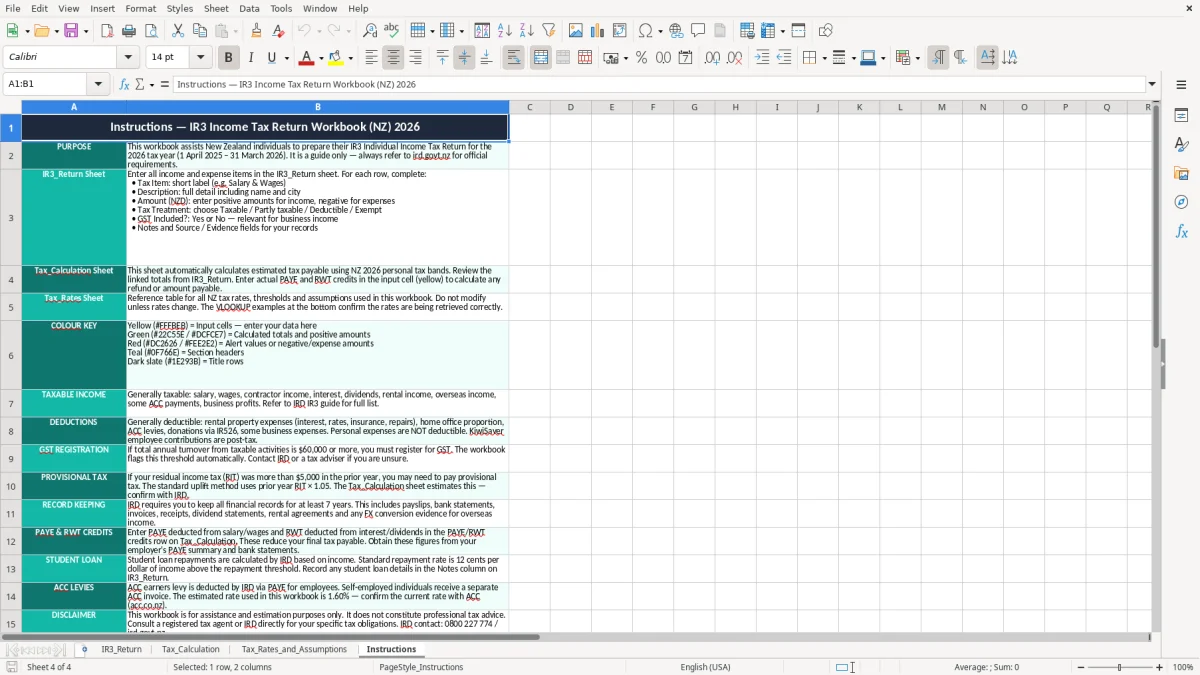Switch to the IR3_Return sheet tab

click(121, 649)
